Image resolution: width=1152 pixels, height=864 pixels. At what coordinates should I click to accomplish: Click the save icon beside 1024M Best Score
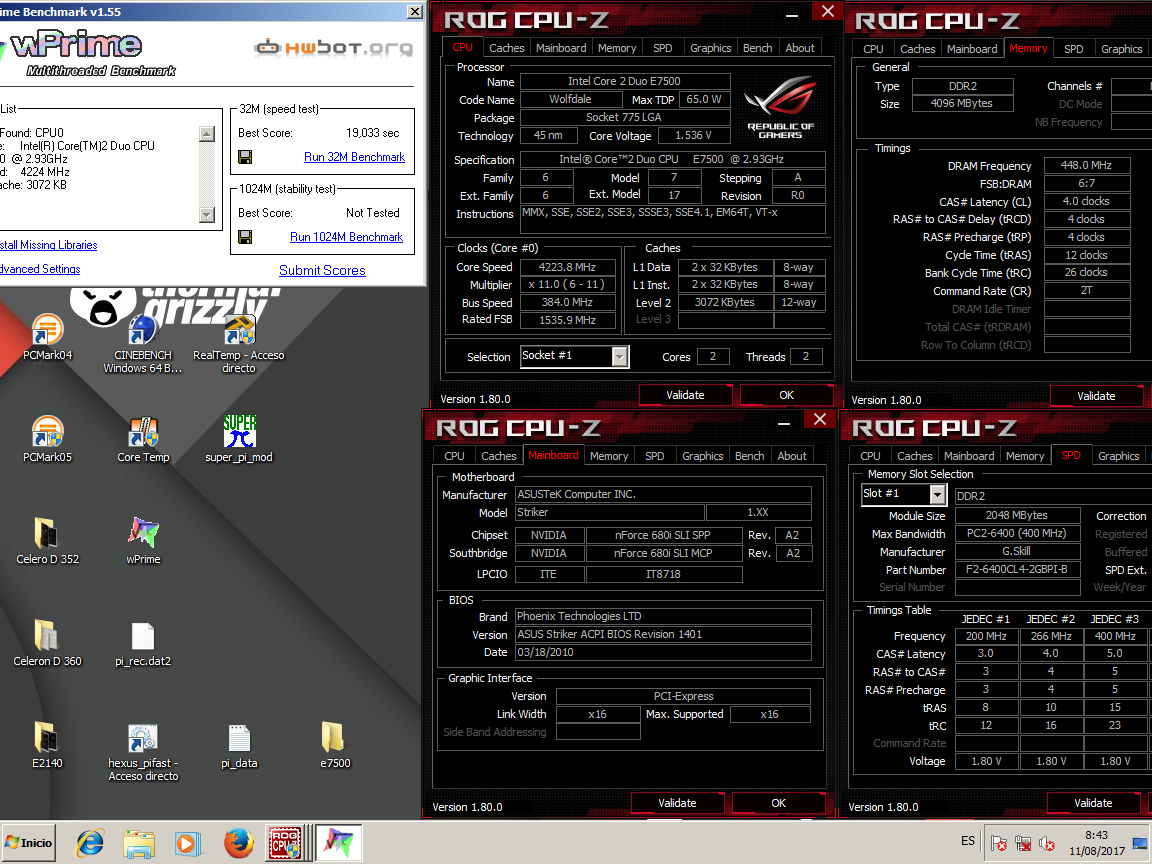[245, 237]
